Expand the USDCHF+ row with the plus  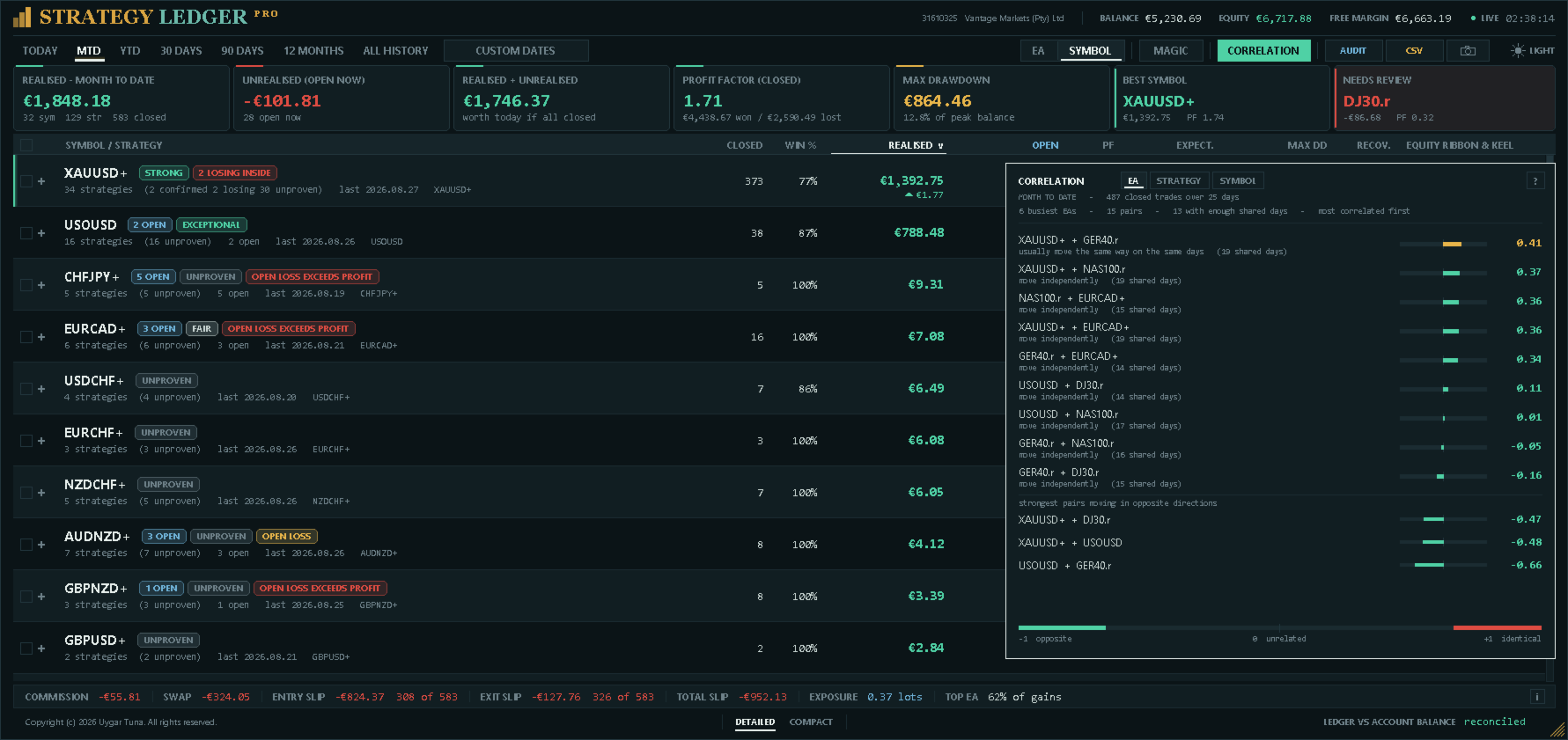pyautogui.click(x=41, y=389)
